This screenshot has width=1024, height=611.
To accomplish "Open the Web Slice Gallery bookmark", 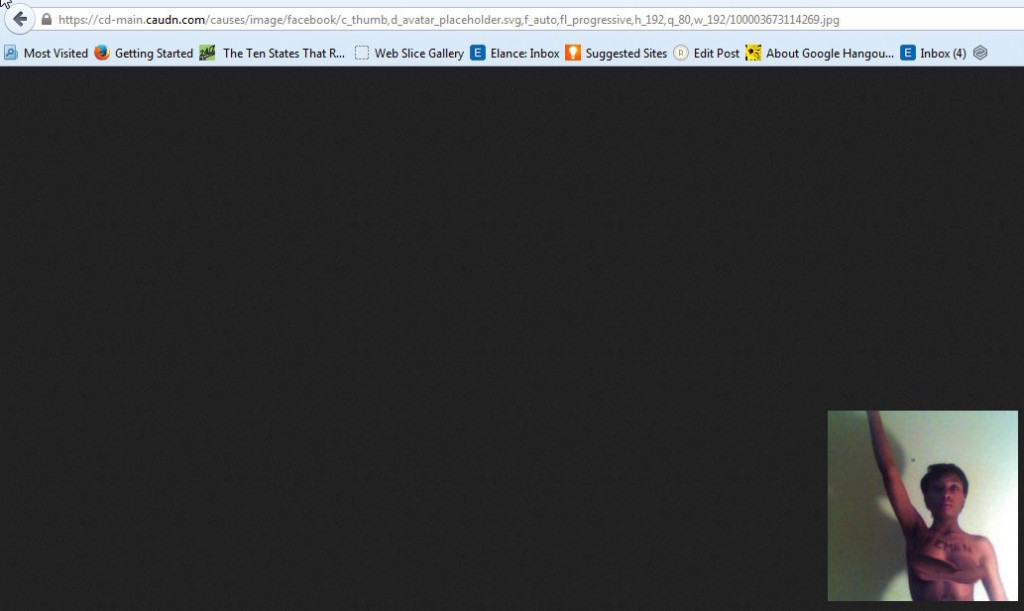I will [x=418, y=53].
